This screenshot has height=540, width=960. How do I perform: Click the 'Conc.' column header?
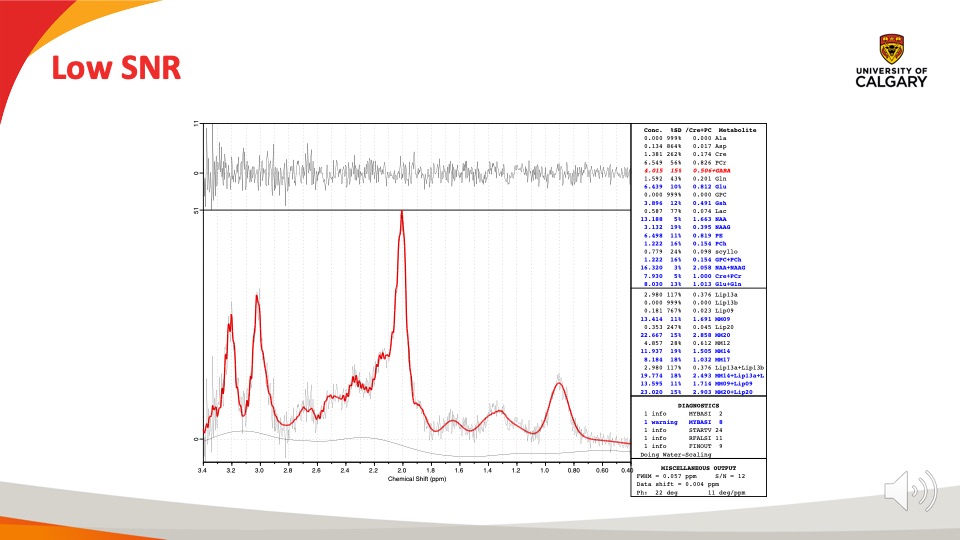tap(653, 130)
